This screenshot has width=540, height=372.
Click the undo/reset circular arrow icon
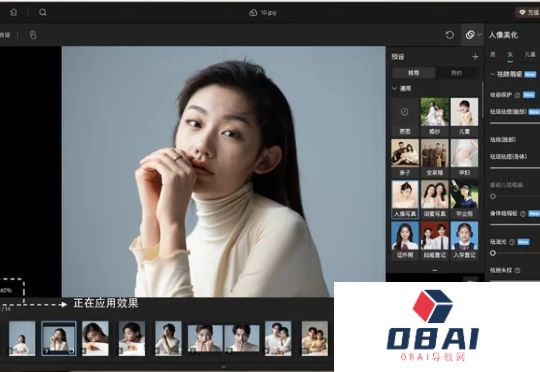coord(449,35)
